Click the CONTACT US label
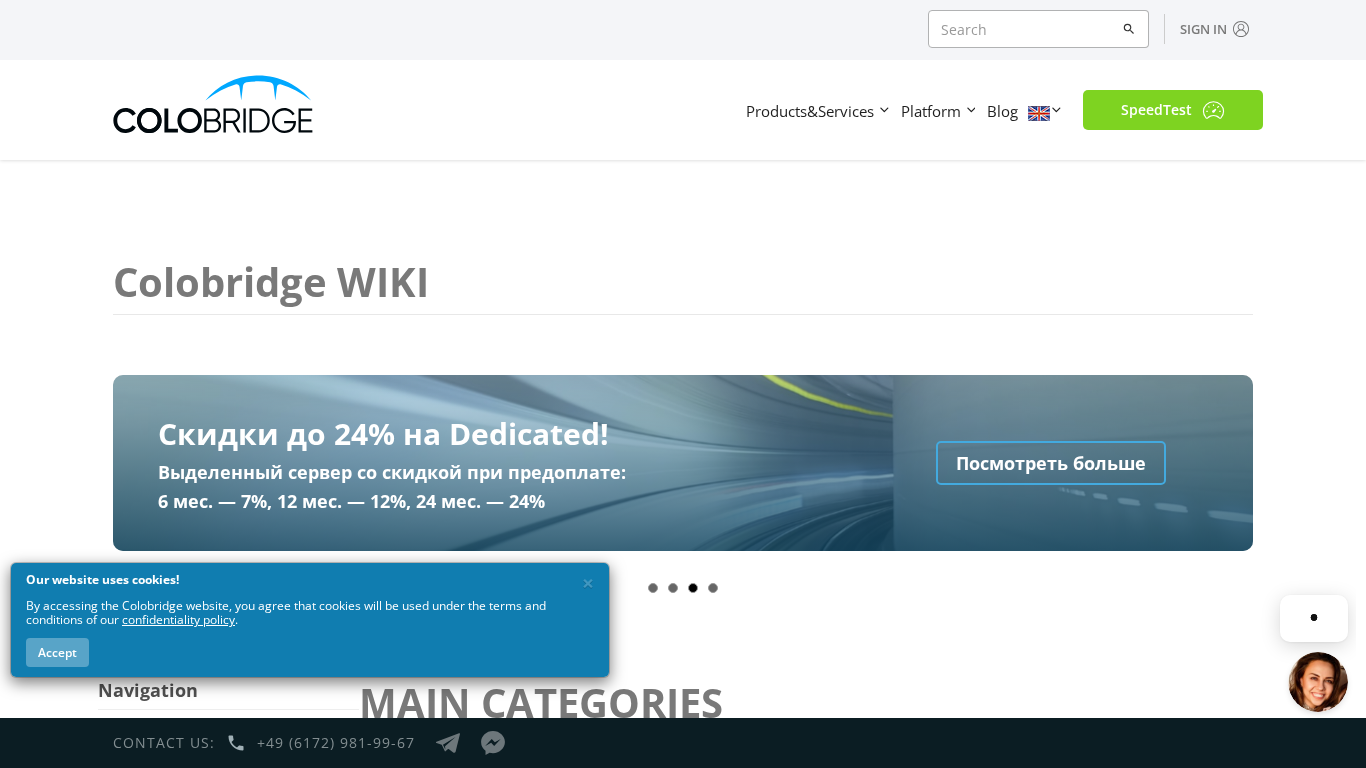The height and width of the screenshot is (768, 1366). click(x=164, y=743)
